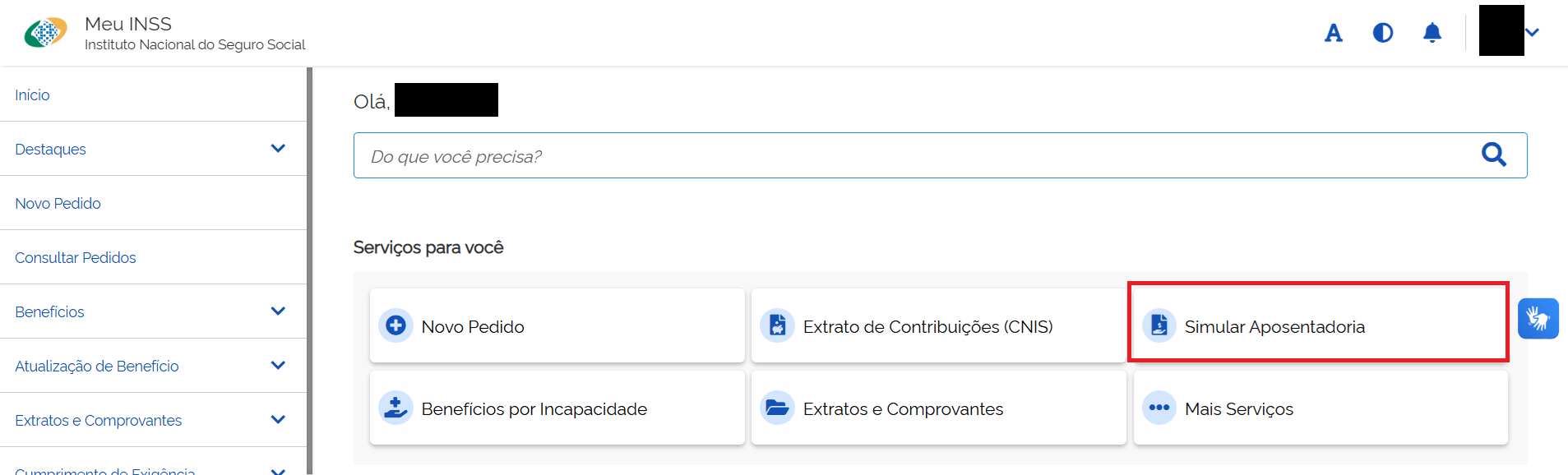Toggle the font size option with the A icon
Viewport: 1568px width, 475px height.
click(1333, 33)
